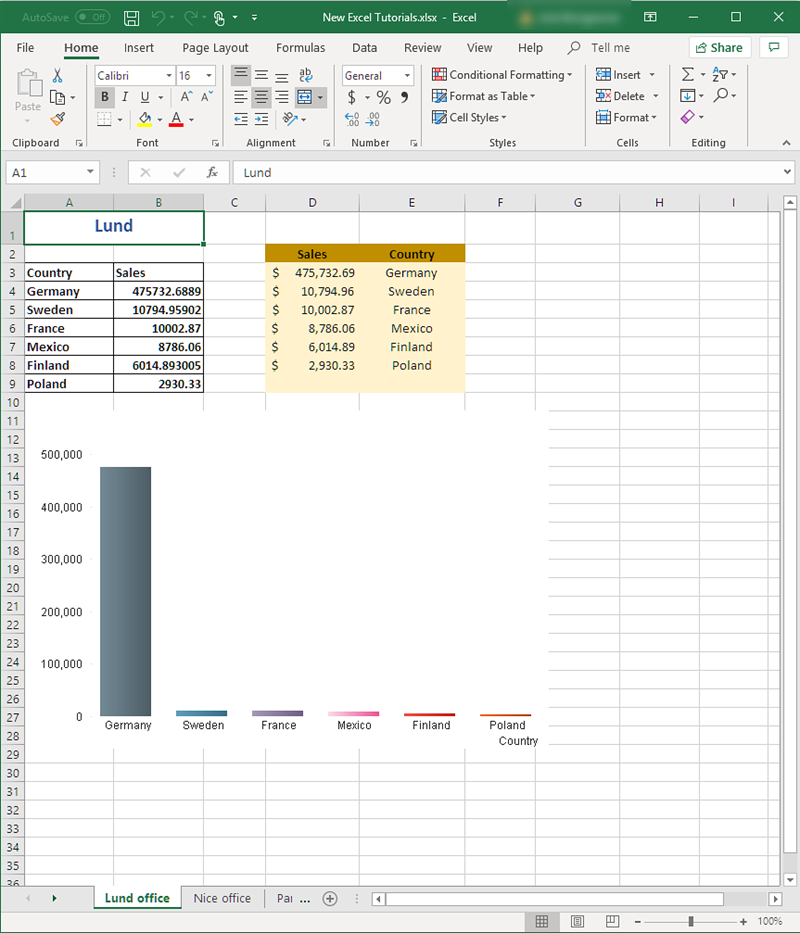
Task: Click the Percent Style icon
Action: (x=383, y=97)
